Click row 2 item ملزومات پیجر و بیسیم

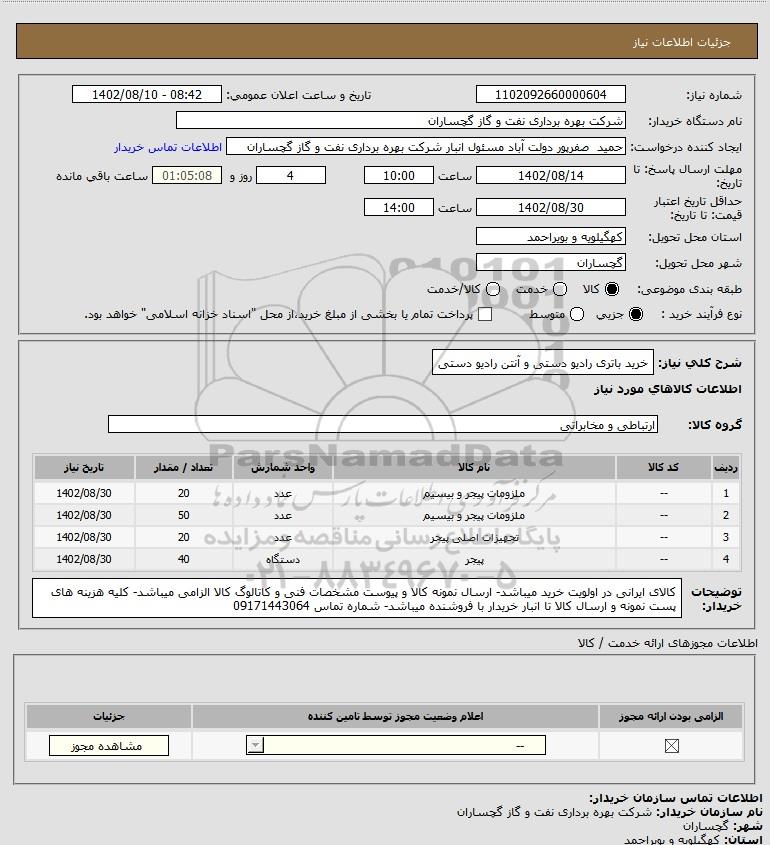[x=474, y=515]
